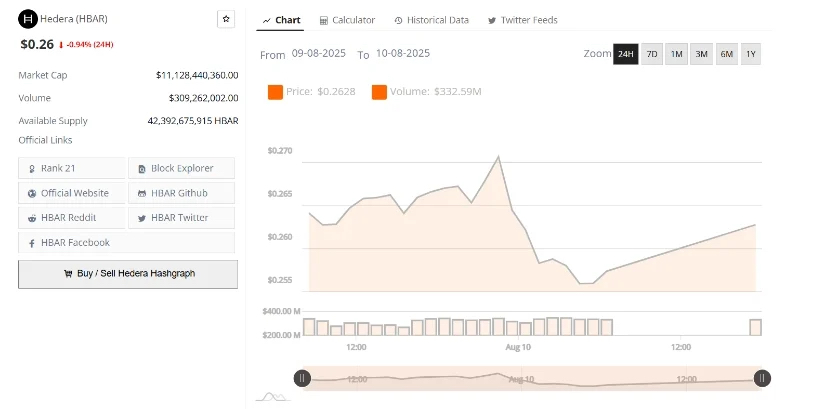Toggle the Price series legend swatch
The width and height of the screenshot is (825, 409).
(275, 92)
